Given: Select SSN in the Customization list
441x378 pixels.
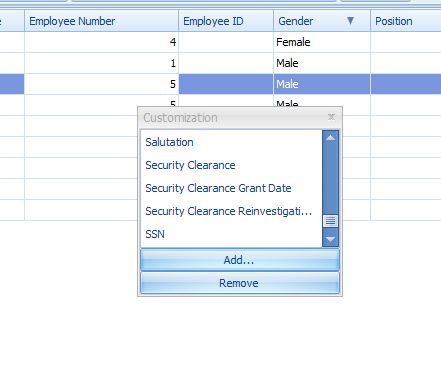Looking at the screenshot, I should tap(231, 234).
